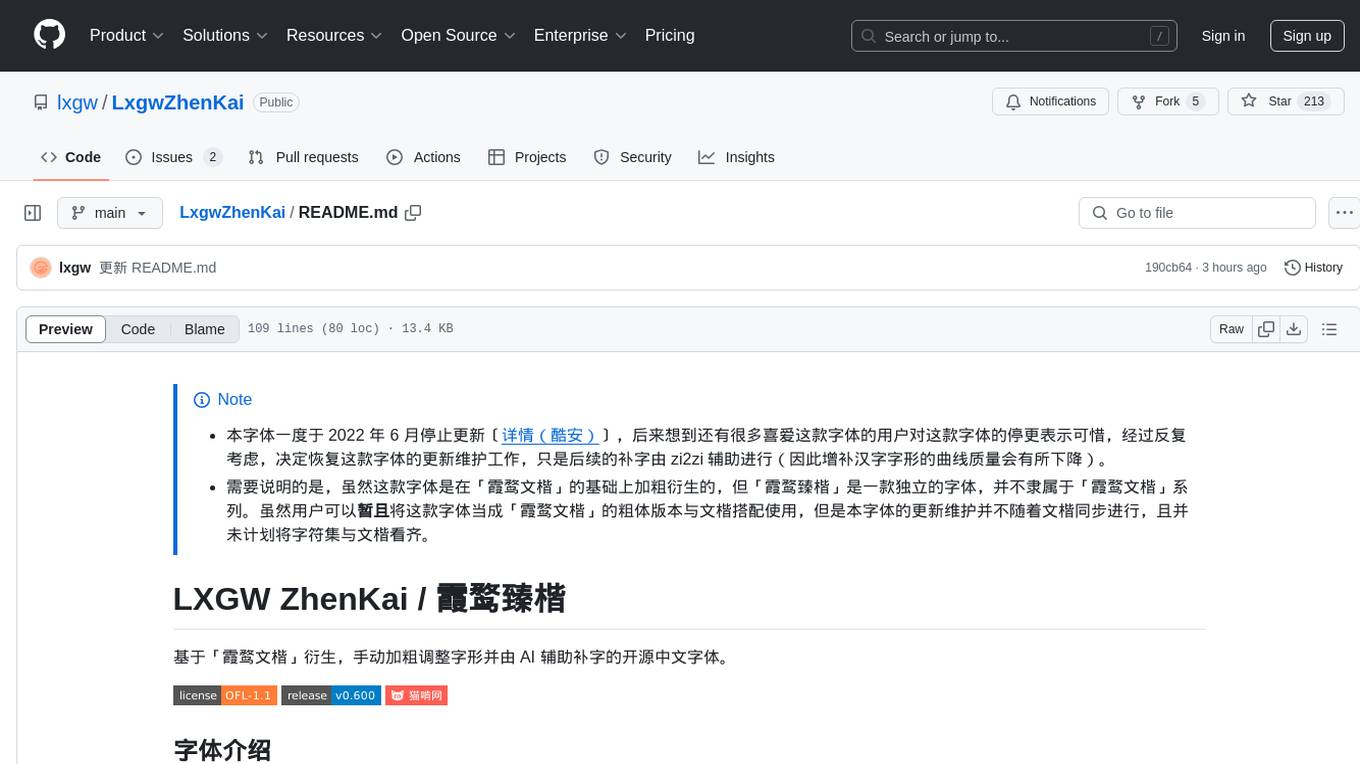
Task: Download the raw README file
Action: [1293, 329]
